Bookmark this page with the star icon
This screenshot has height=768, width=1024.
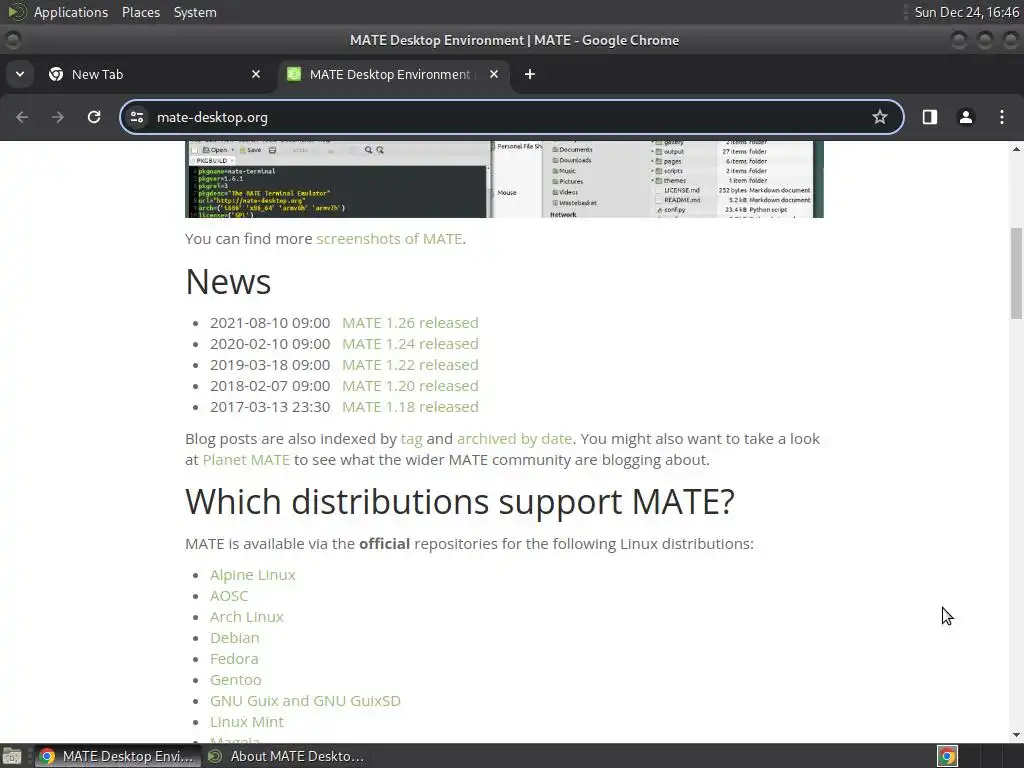[880, 117]
